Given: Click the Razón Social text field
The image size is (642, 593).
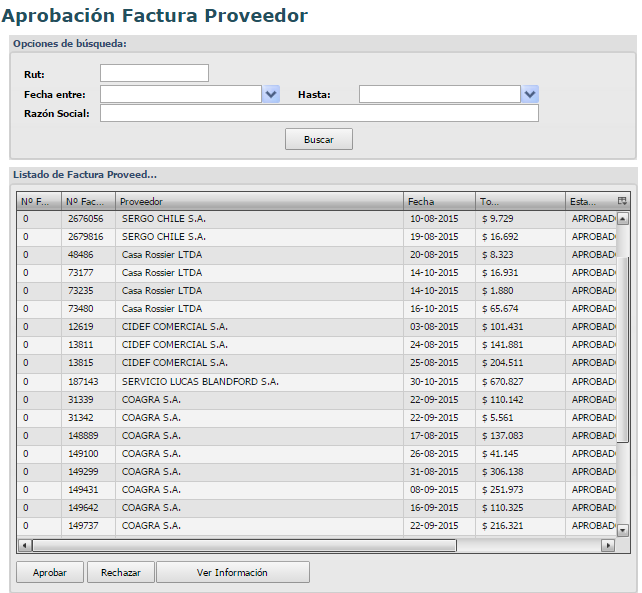Looking at the screenshot, I should pos(319,113).
